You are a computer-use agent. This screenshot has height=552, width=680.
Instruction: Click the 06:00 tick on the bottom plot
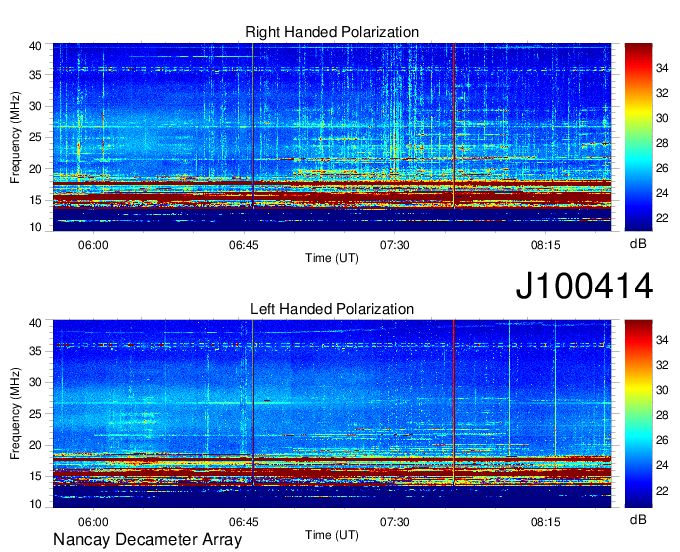click(x=93, y=522)
